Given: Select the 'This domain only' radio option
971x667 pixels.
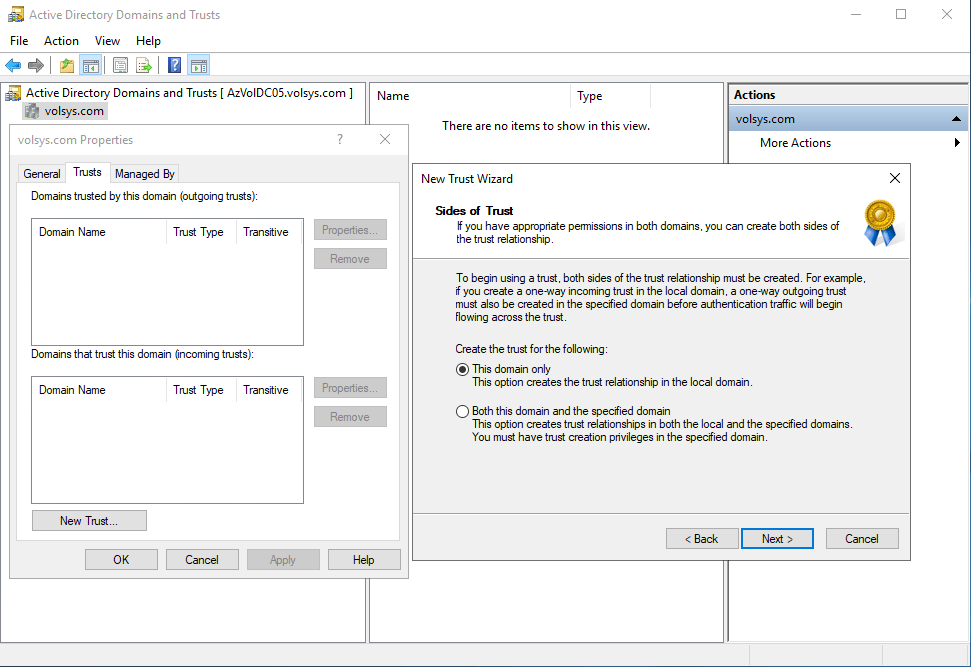Looking at the screenshot, I should (462, 369).
